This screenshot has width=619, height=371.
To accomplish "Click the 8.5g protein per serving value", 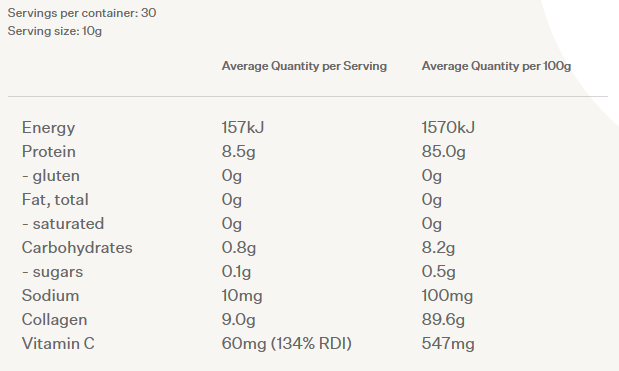I will coord(238,152).
